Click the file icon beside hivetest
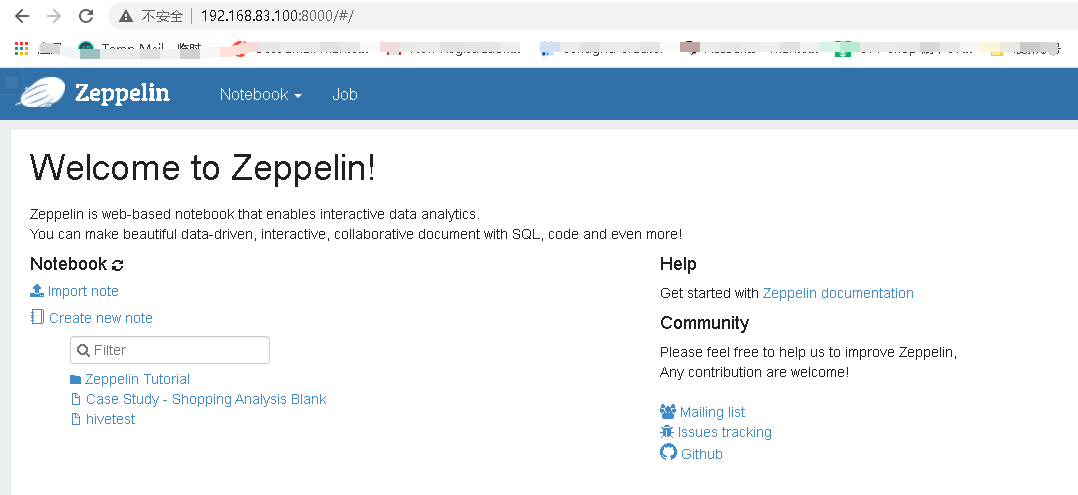This screenshot has height=495, width=1078. pyautogui.click(x=76, y=419)
